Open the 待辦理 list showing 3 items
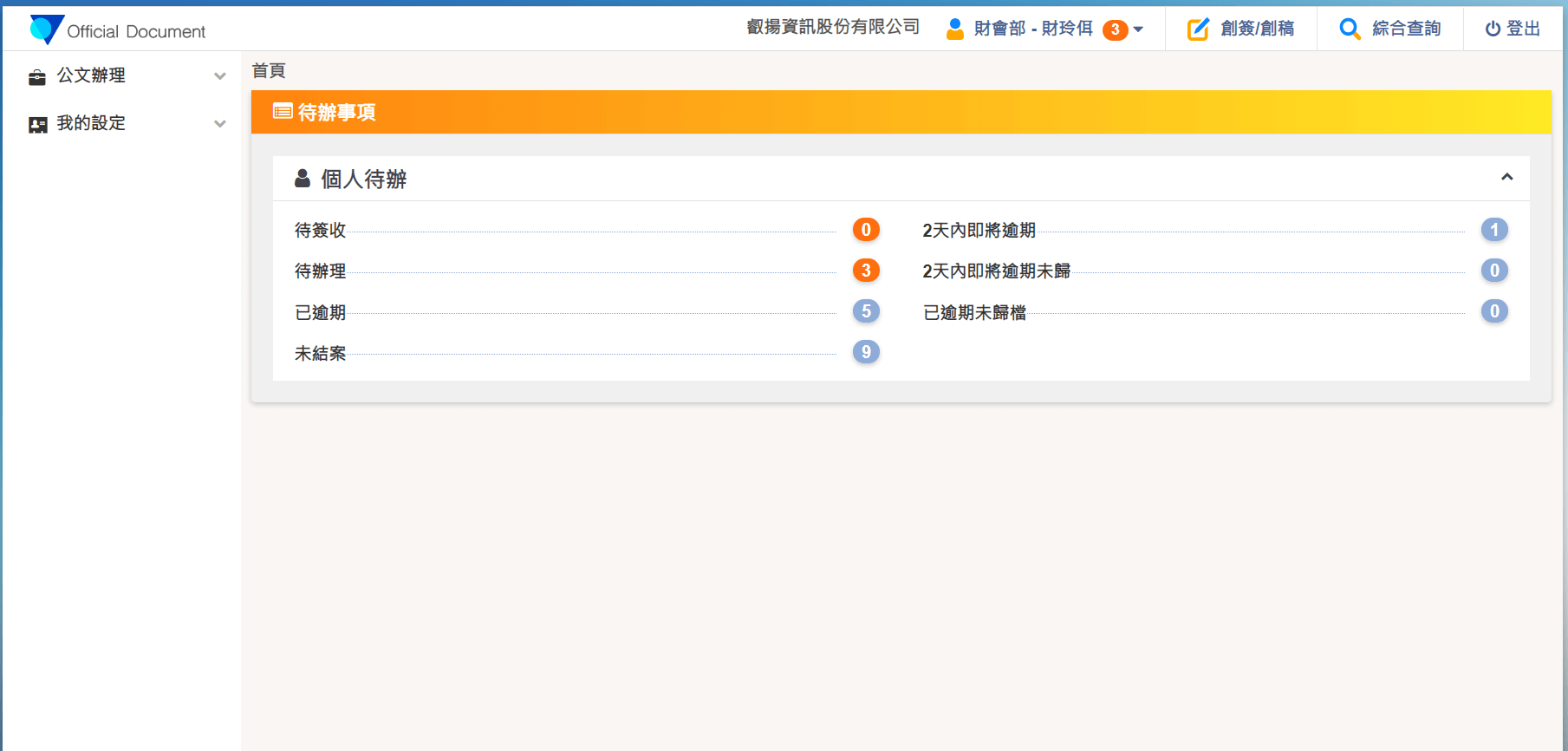Screen dimensions: 1568x751 321,271
